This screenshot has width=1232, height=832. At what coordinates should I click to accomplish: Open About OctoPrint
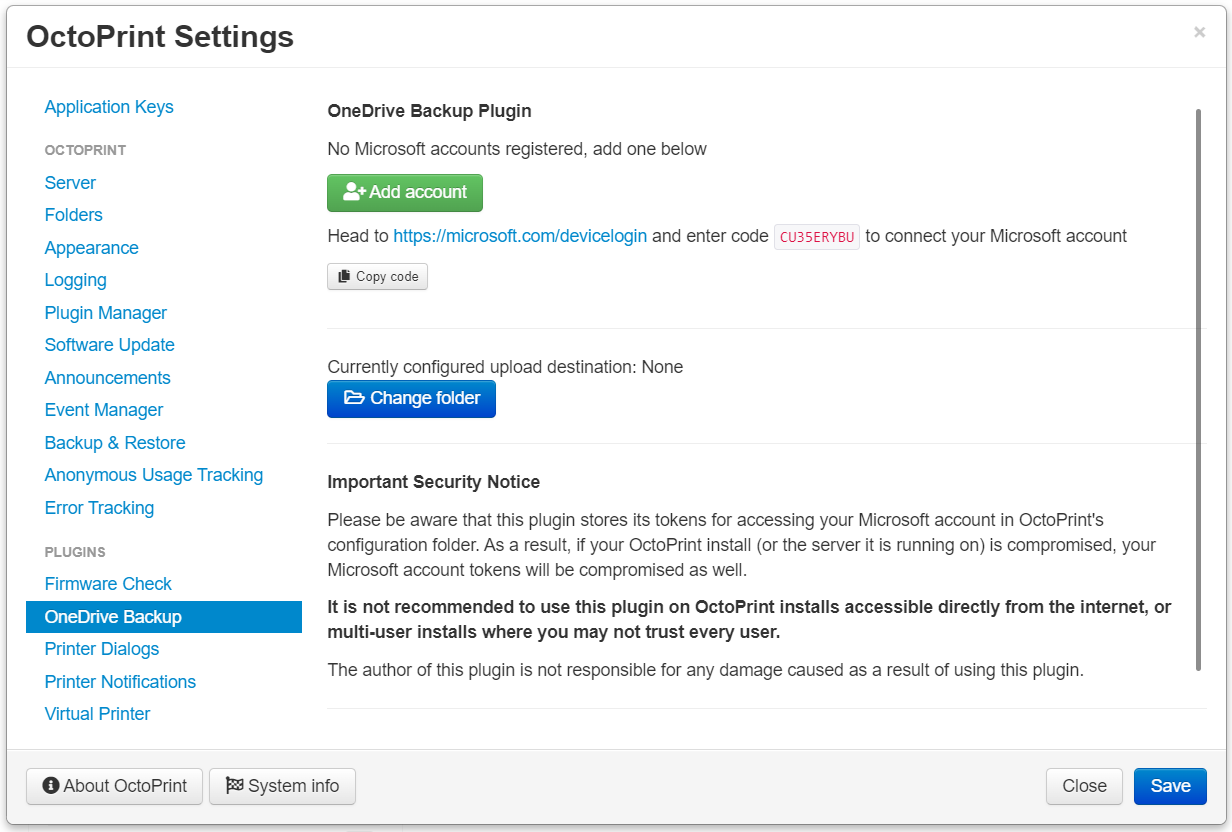click(114, 786)
